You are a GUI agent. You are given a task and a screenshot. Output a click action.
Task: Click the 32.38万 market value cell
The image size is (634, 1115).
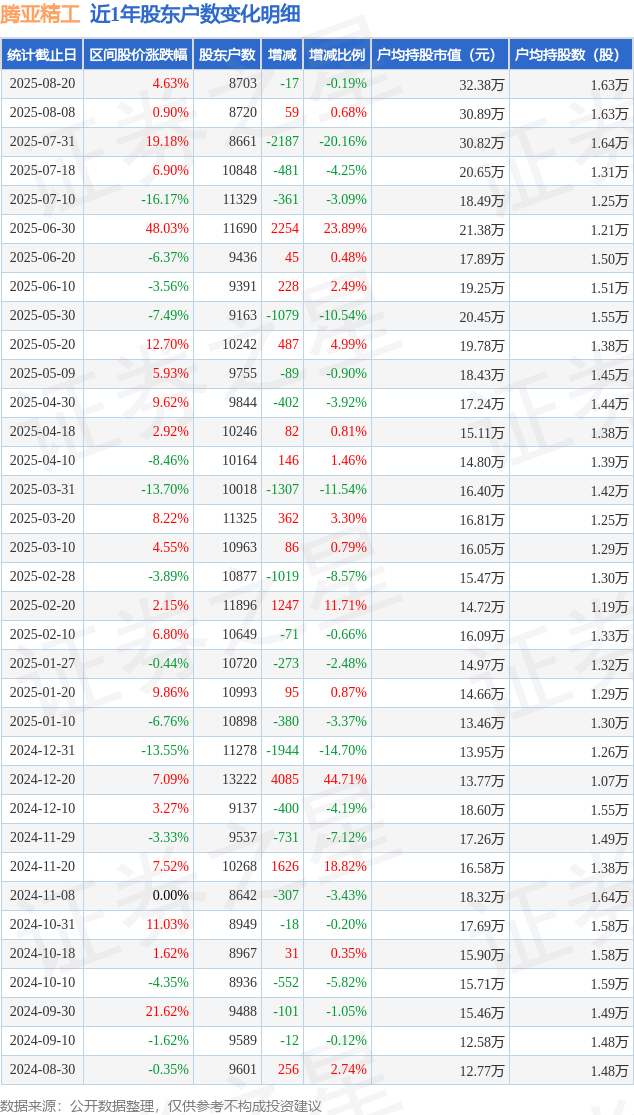pos(440,84)
